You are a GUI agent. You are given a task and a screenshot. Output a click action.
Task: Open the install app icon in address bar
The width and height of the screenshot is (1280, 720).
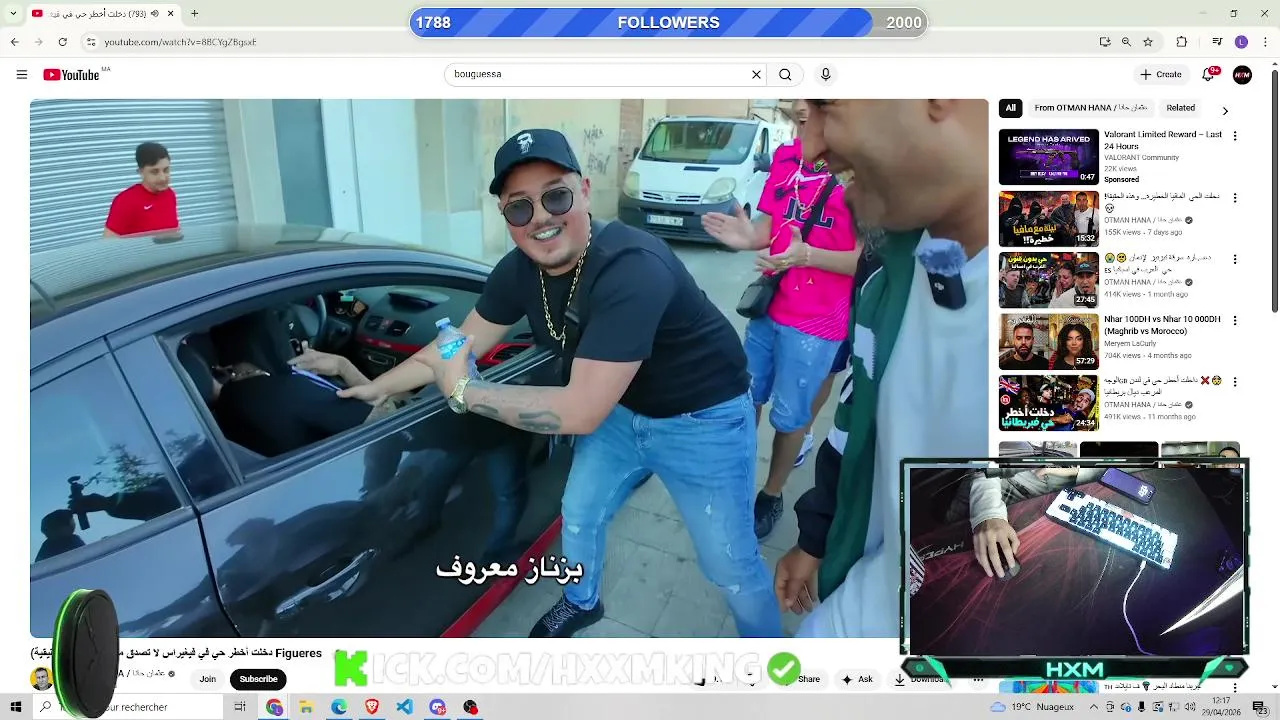(1104, 42)
